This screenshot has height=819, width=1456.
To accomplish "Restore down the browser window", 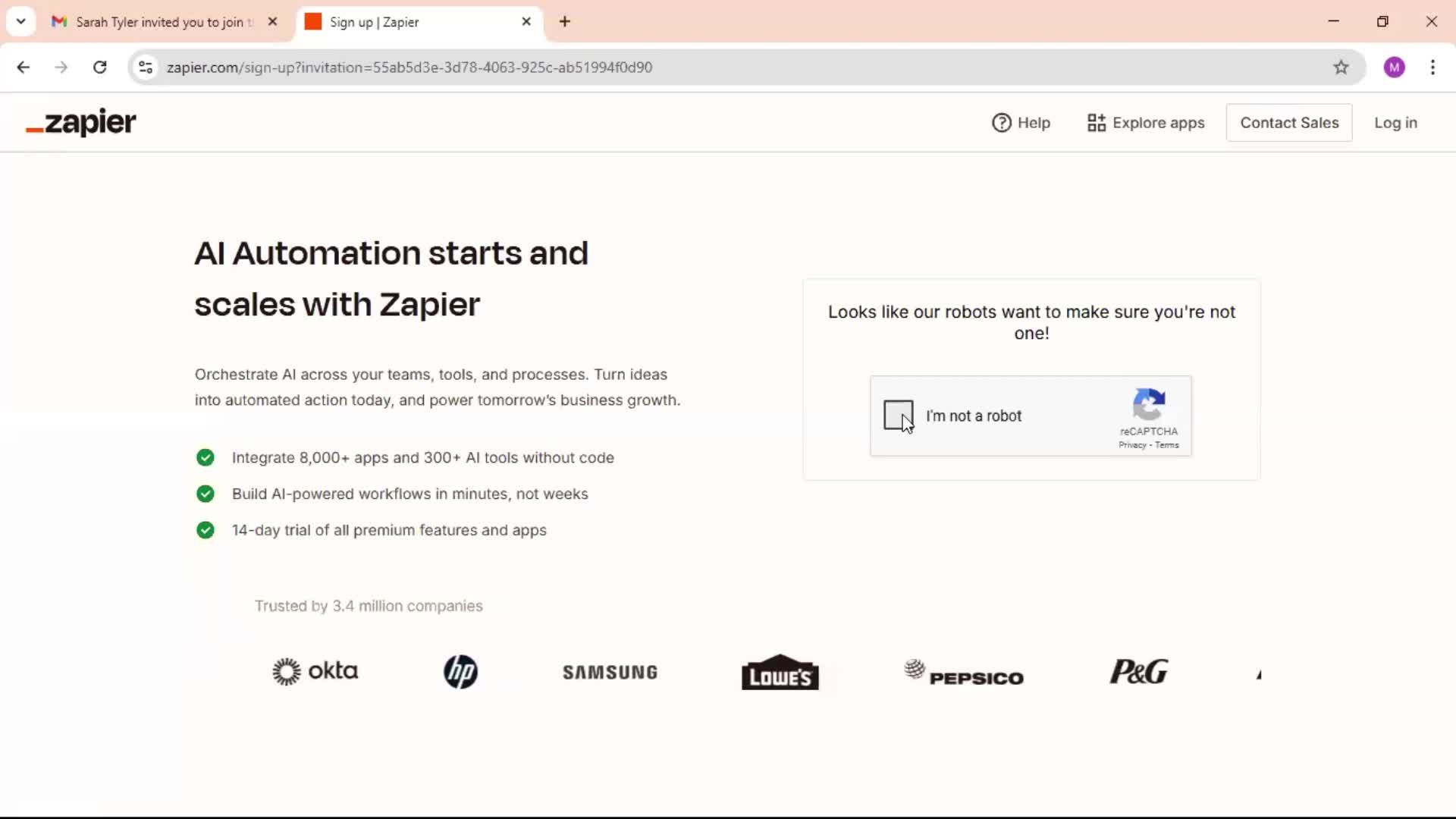I will click(x=1382, y=21).
